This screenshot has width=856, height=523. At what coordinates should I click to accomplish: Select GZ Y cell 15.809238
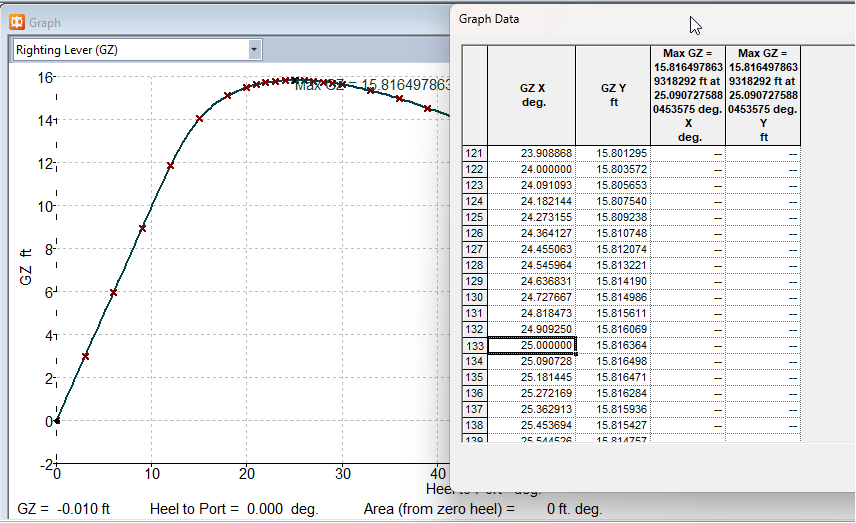[613, 217]
